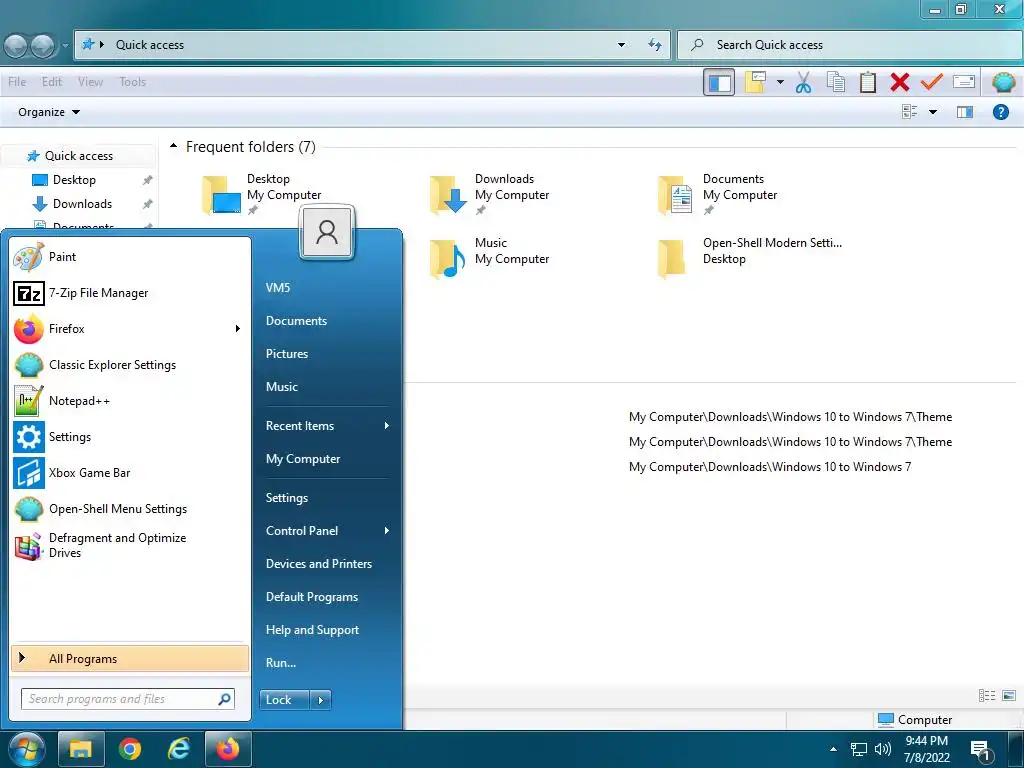Image resolution: width=1024 pixels, height=768 pixels.
Task: Click the user account picture
Action: (327, 232)
